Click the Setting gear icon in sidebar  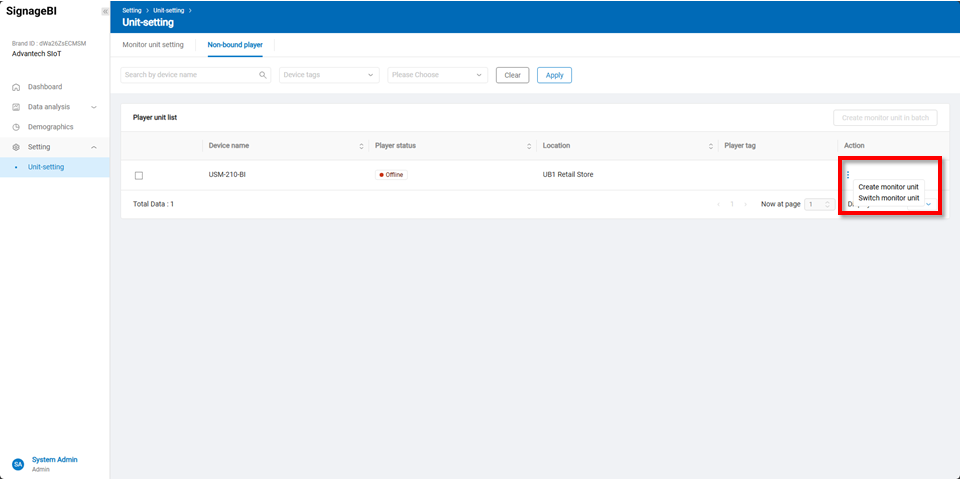(16, 147)
